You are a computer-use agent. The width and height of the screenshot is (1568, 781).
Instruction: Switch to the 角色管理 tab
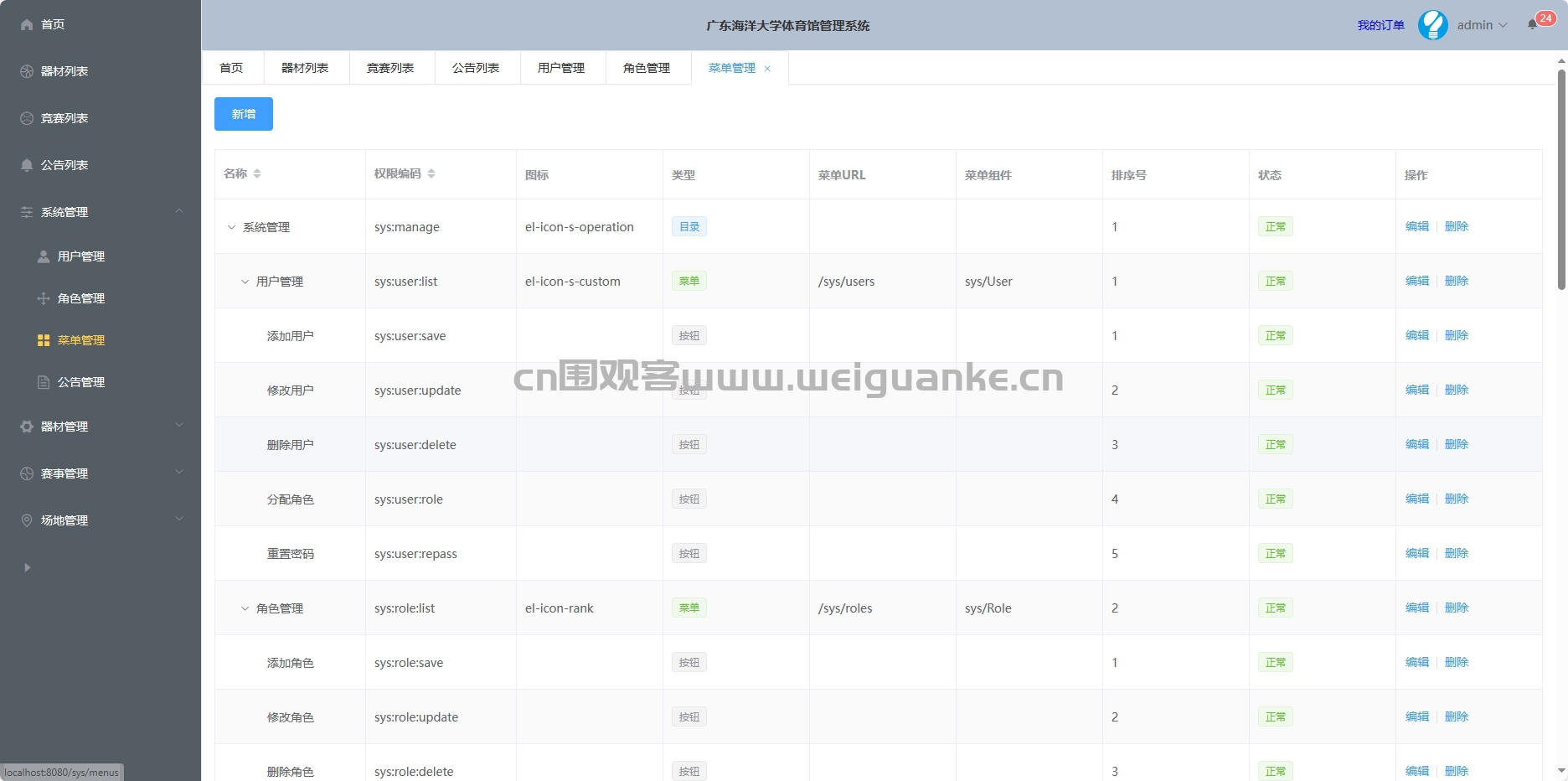[x=647, y=68]
